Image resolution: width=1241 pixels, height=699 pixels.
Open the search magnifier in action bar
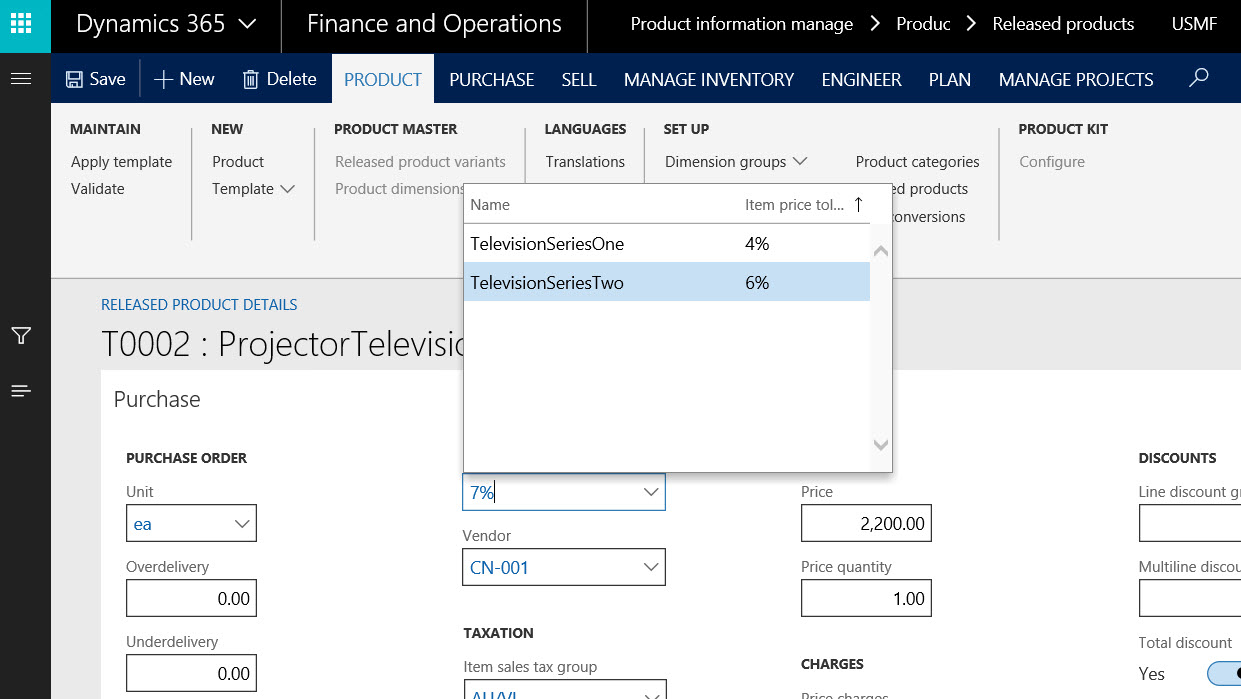(1199, 79)
